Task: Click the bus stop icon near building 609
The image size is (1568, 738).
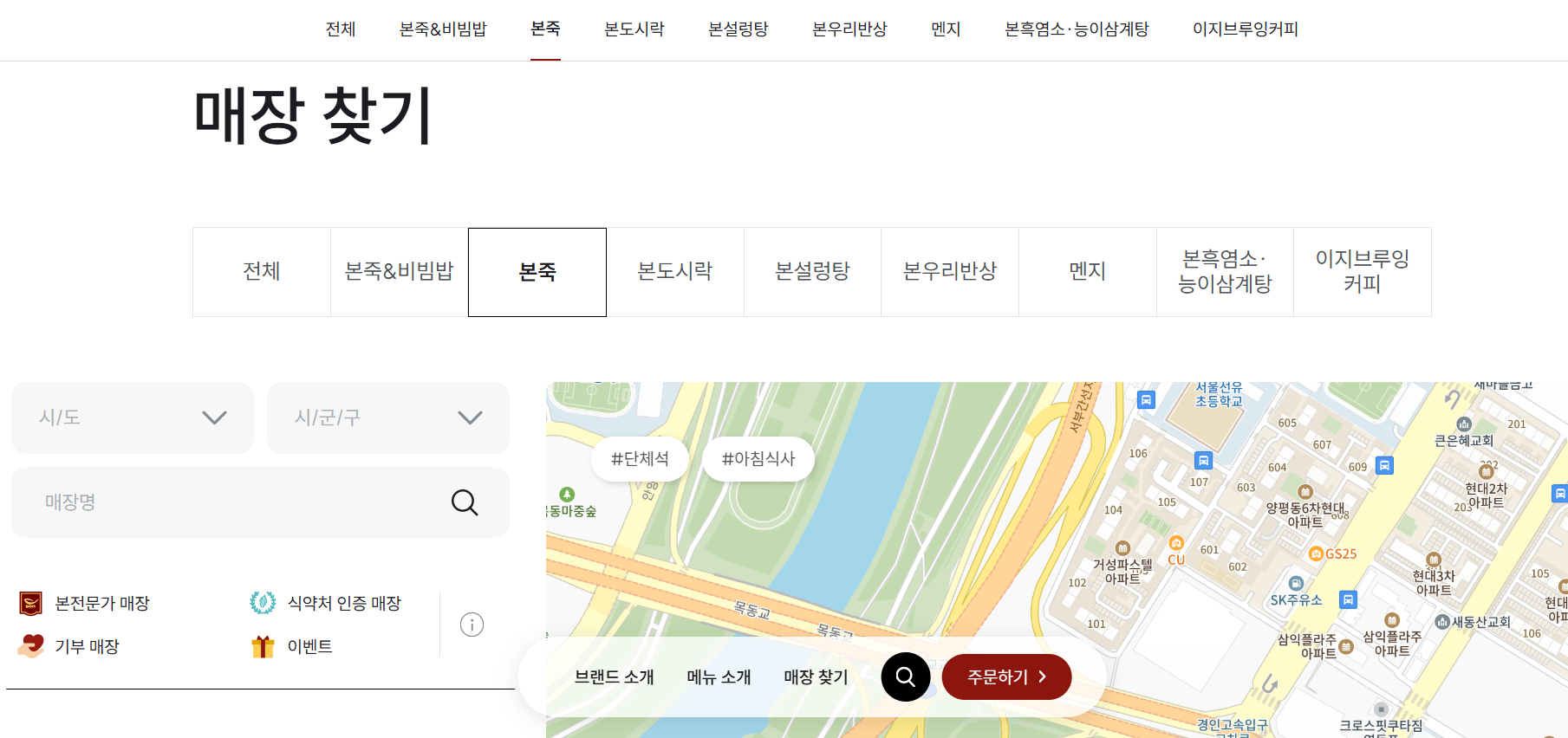Action: (x=1385, y=465)
